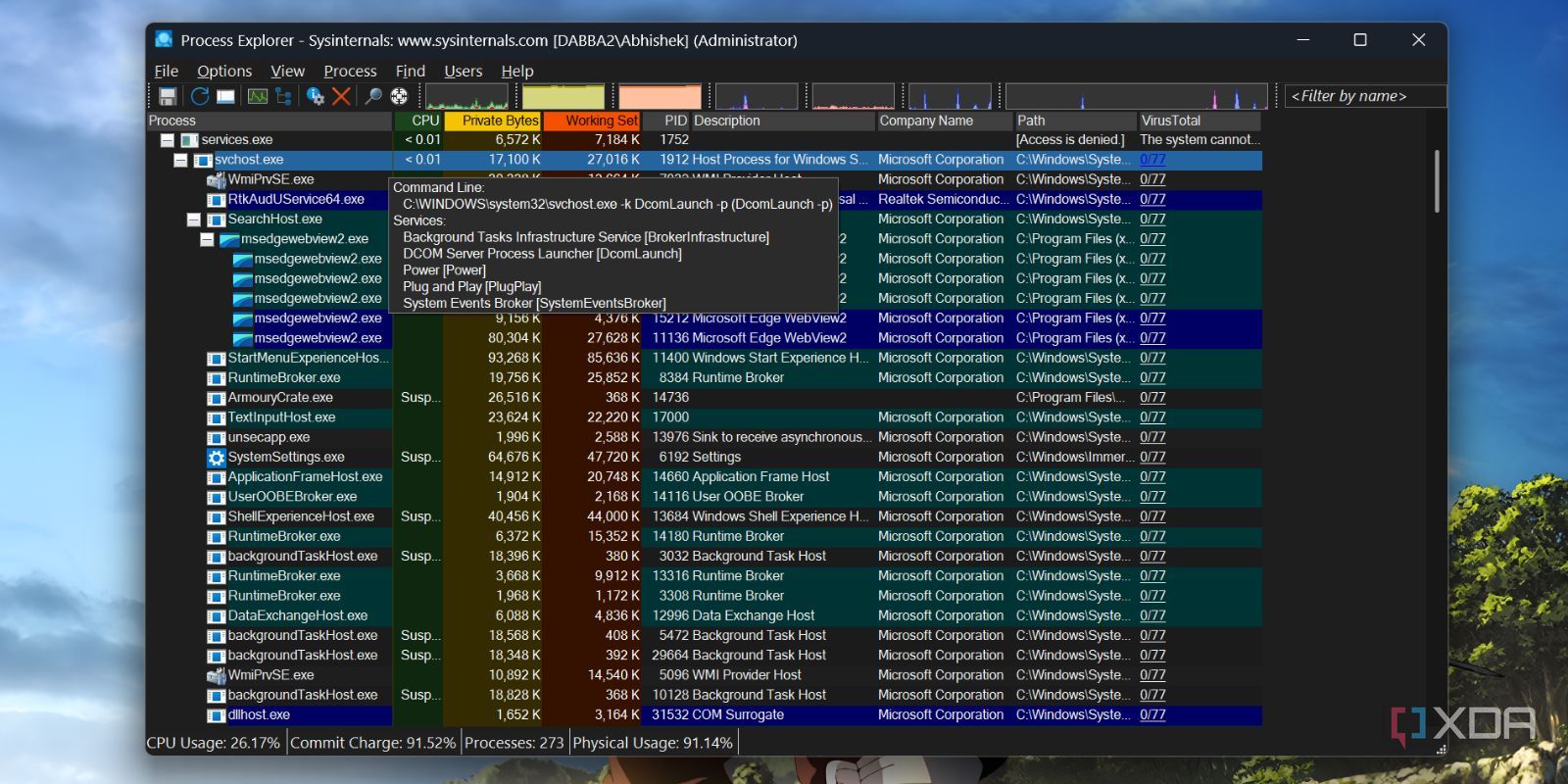Open the process Properties gear icon
The height and width of the screenshot is (784, 1568).
316,96
